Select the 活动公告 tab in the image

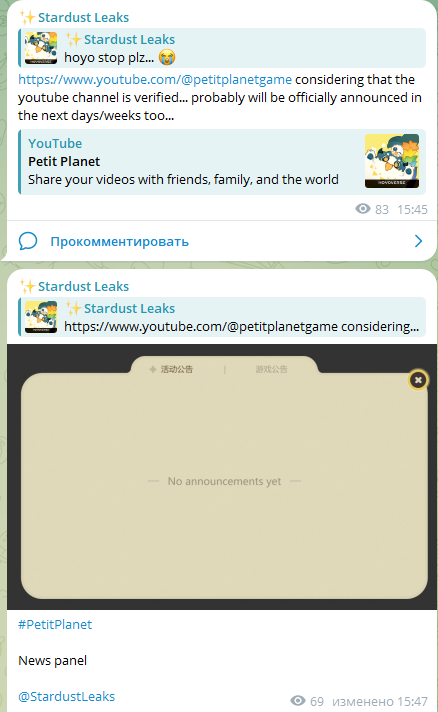pyautogui.click(x=172, y=369)
